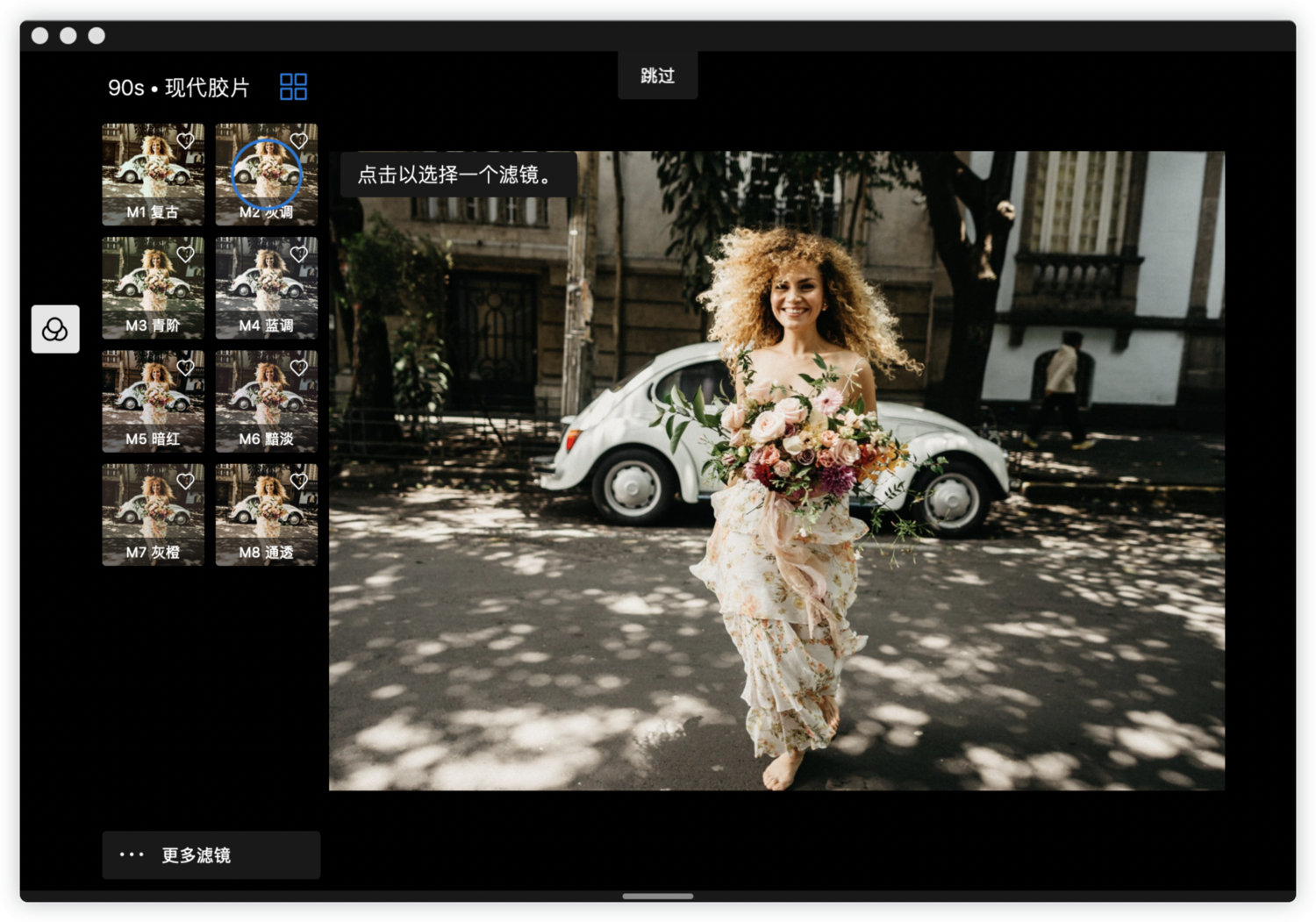Screen dimensions: 1316x922
Task: Apply the M1 复古 filter thumbnail
Action: [153, 175]
